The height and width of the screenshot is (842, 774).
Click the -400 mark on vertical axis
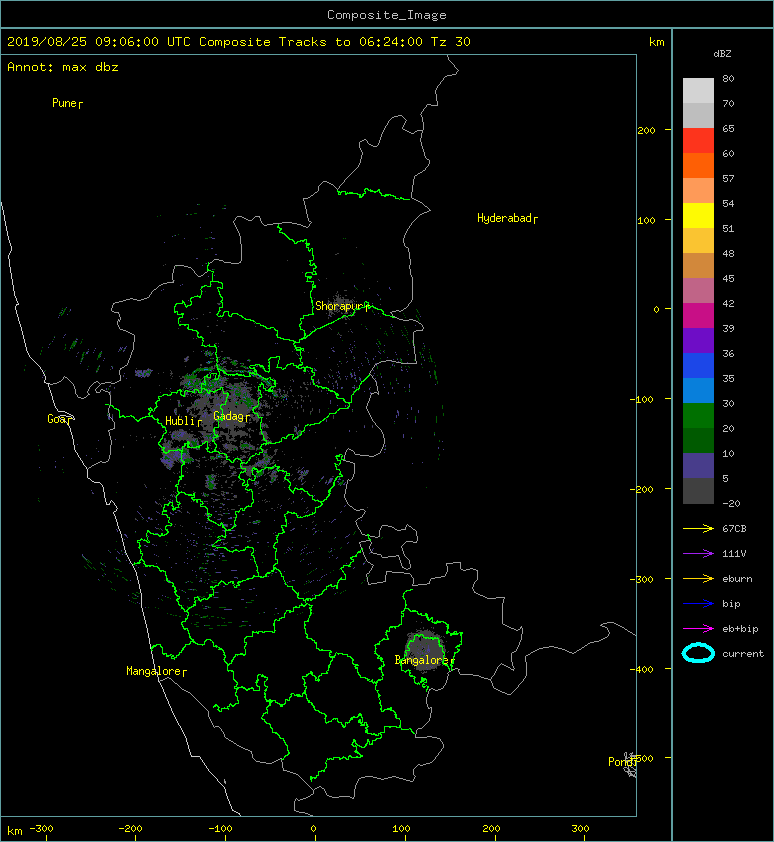click(642, 669)
